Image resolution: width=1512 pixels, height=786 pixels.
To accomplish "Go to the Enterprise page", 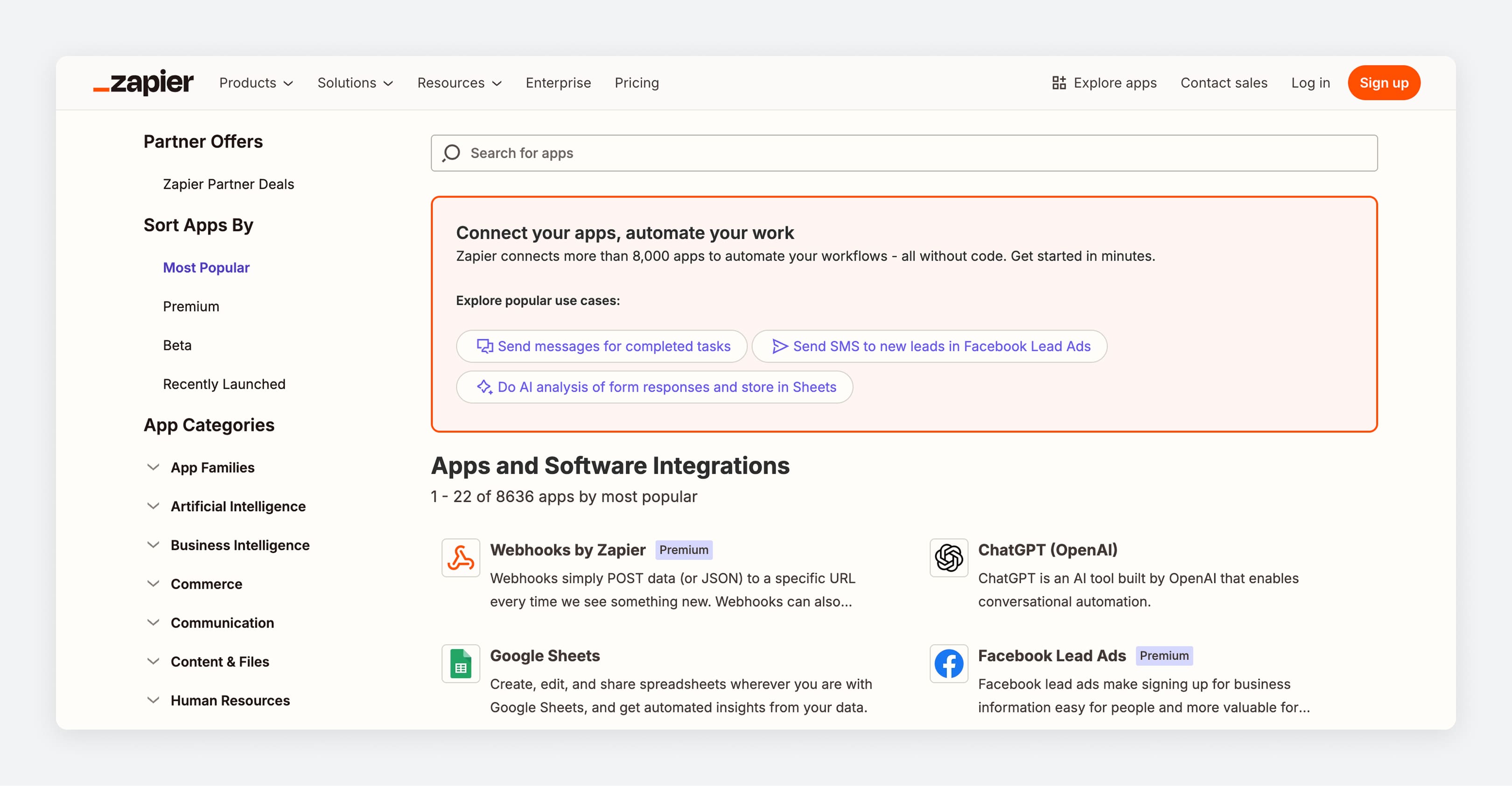I will click(558, 83).
